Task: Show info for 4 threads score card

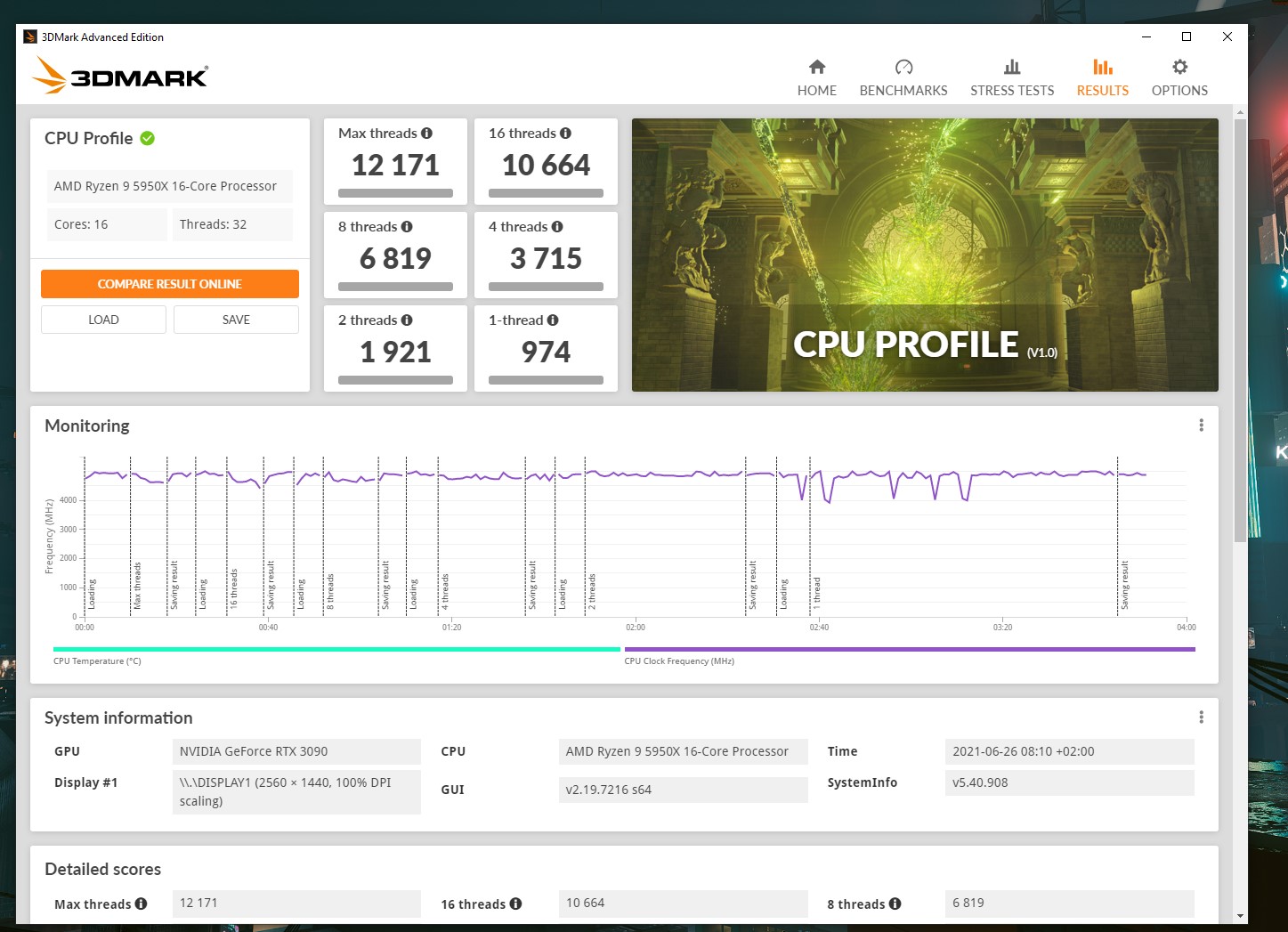Action: point(557,227)
